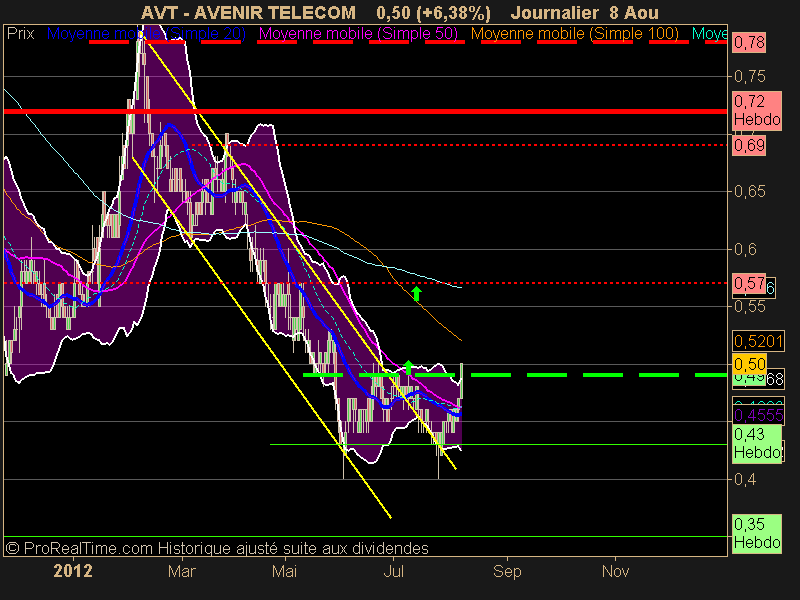Click the 0,4 price axis label
800x600 pixels.
click(745, 480)
